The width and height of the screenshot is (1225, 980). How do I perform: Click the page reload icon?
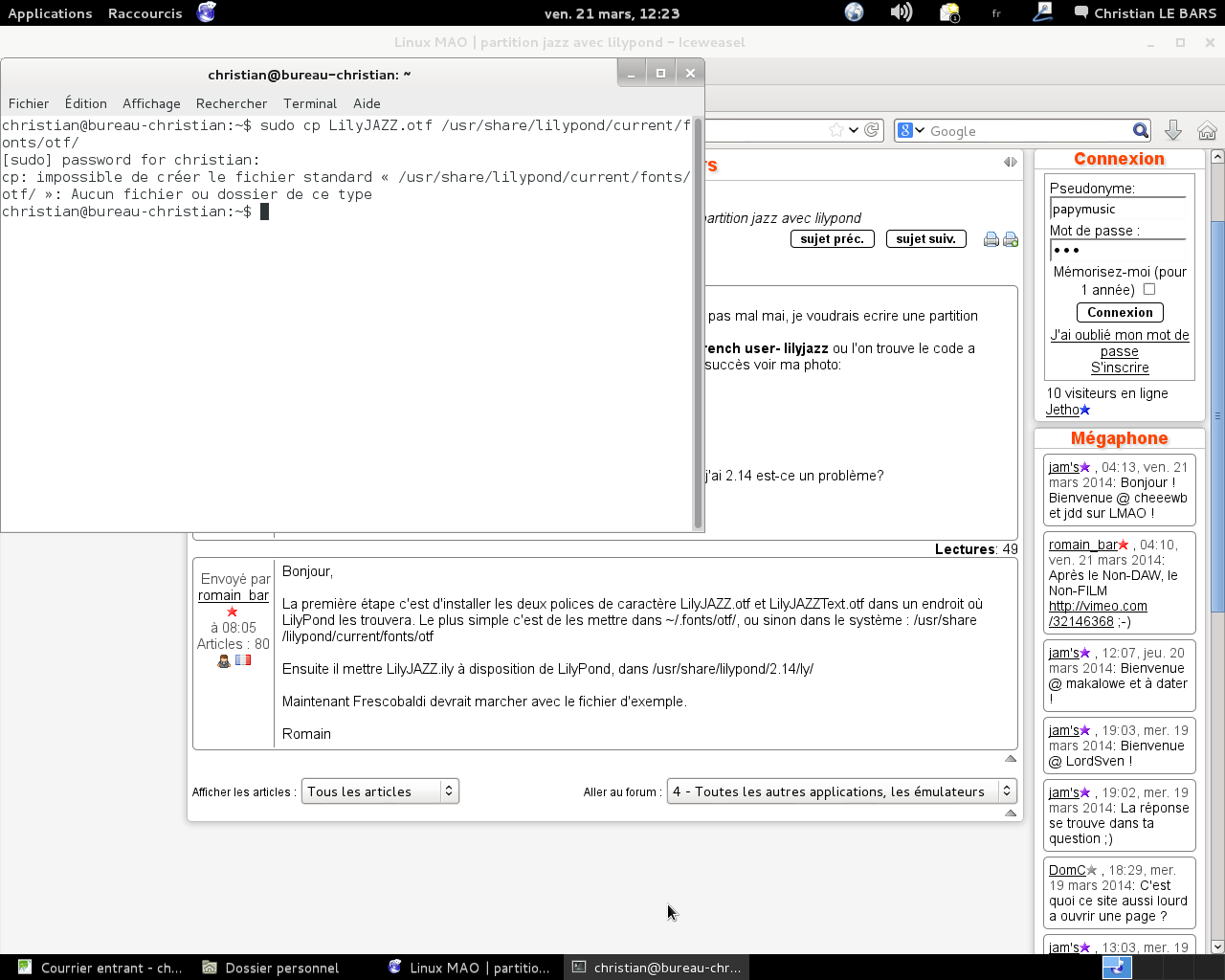point(872,130)
